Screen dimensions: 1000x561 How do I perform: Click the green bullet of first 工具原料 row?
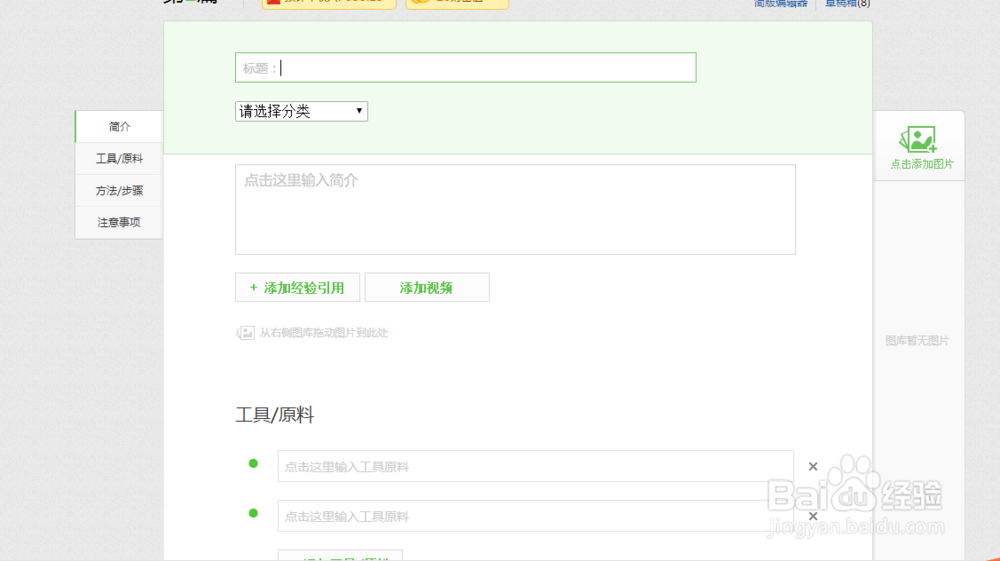tap(253, 463)
